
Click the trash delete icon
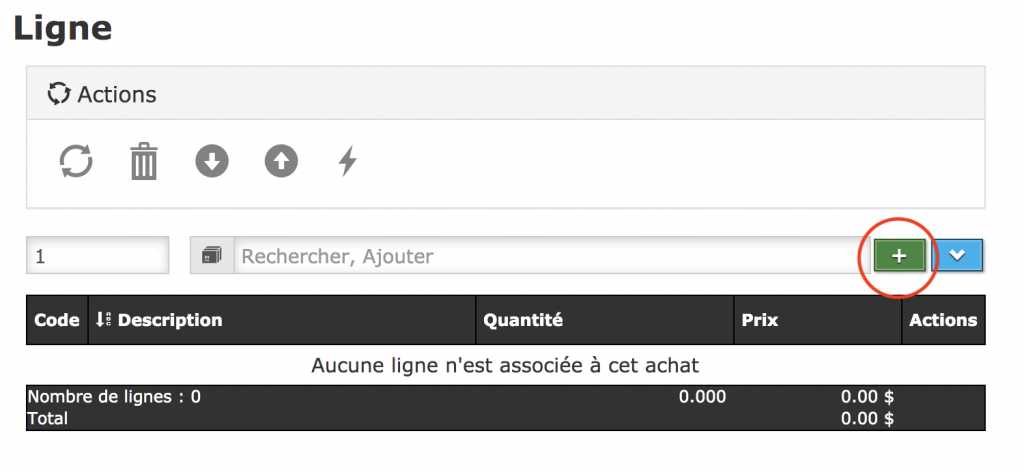point(144,161)
